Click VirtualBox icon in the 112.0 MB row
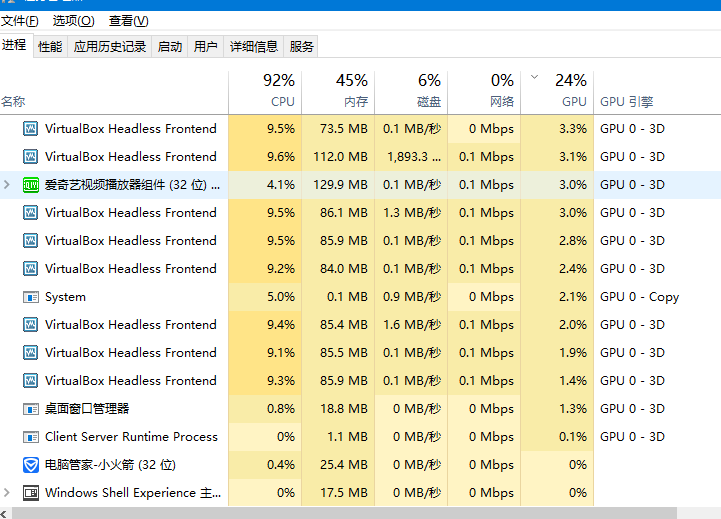The height and width of the screenshot is (519, 721). click(x=30, y=157)
